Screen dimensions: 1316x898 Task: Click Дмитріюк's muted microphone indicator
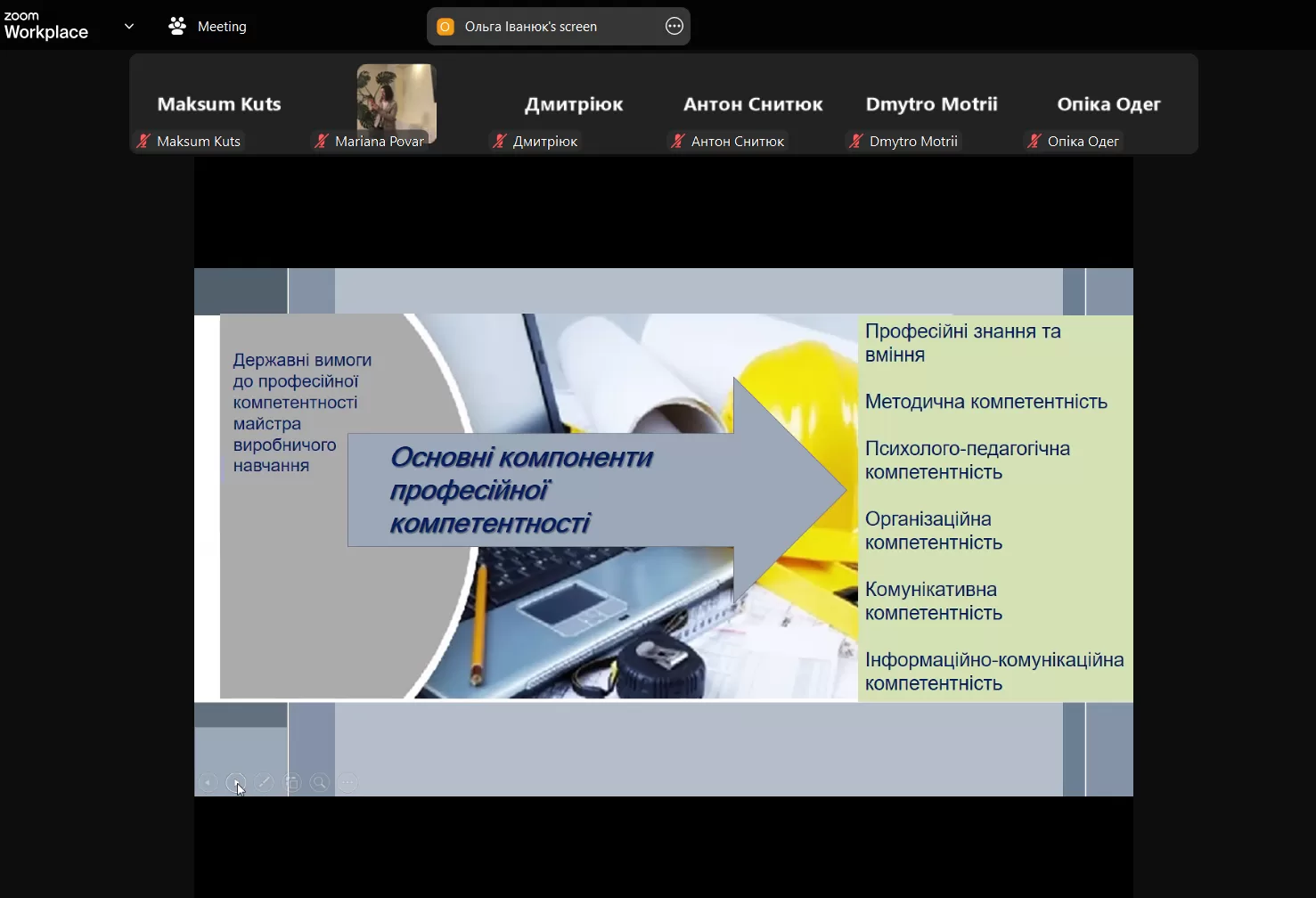tap(500, 141)
